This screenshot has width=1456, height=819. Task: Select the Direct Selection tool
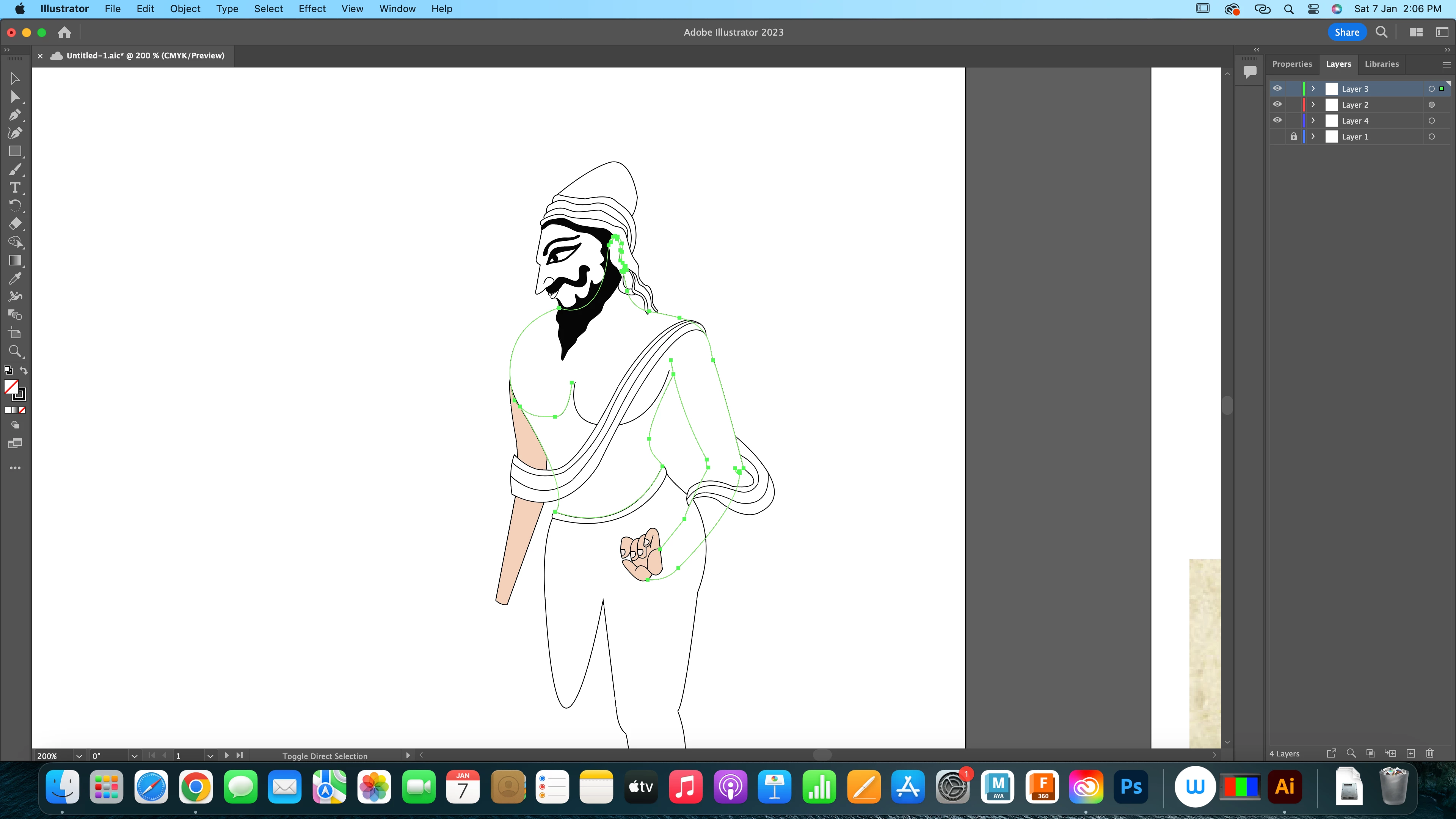(x=15, y=97)
